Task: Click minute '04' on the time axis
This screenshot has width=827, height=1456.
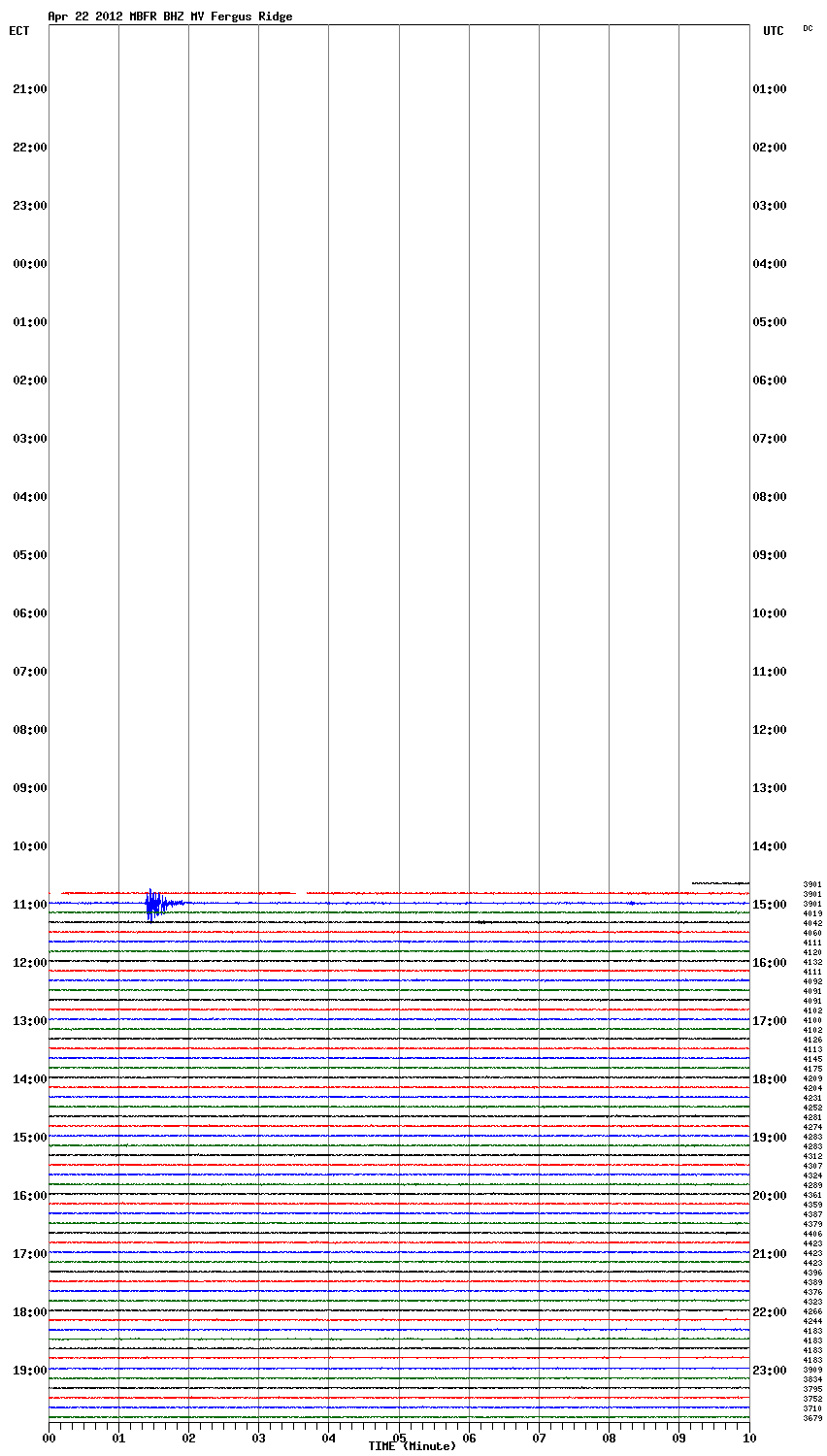Action: pos(329,1439)
